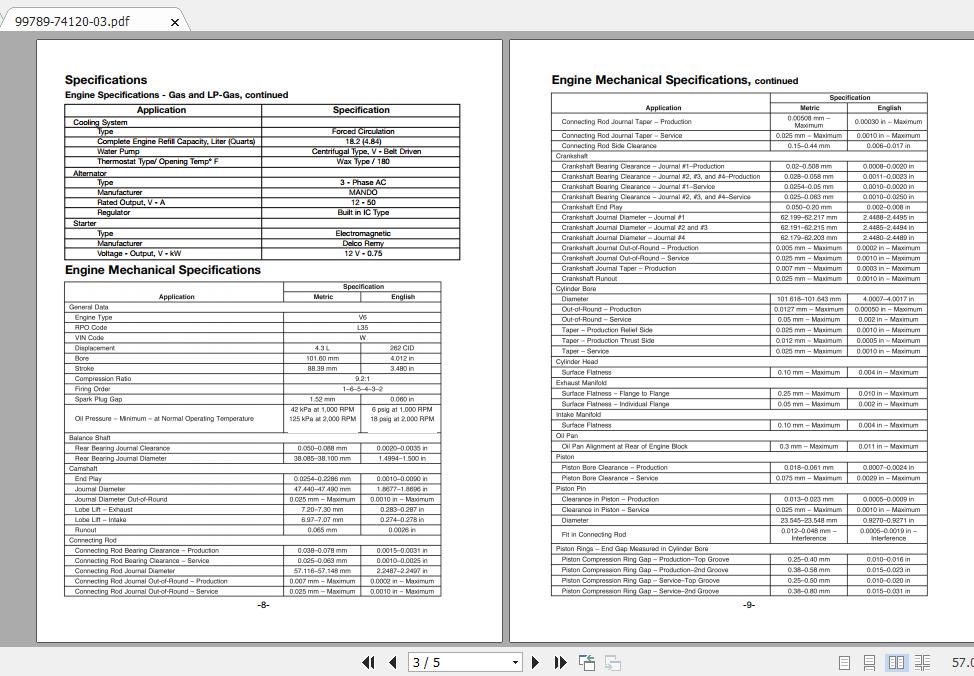This screenshot has height=676, width=974.
Task: Jump to the first page
Action: coord(368,662)
